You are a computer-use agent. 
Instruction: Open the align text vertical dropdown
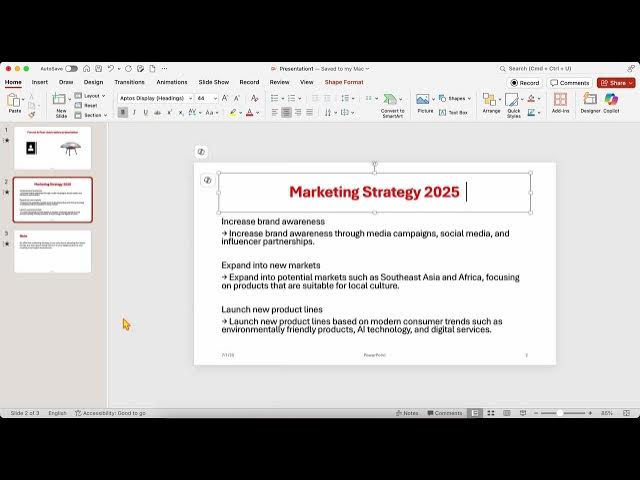point(347,112)
